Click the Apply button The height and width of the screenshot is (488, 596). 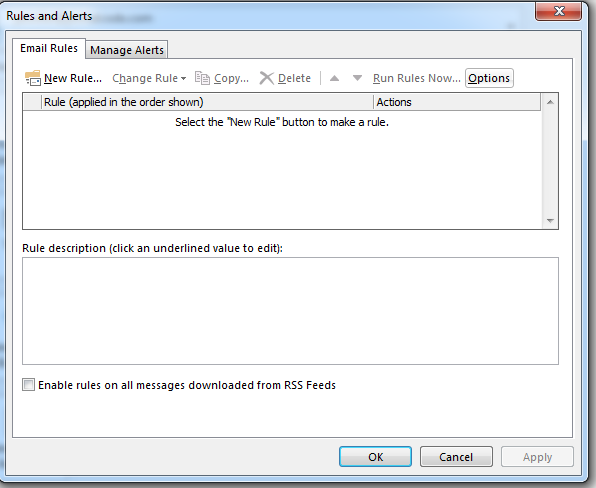point(537,456)
